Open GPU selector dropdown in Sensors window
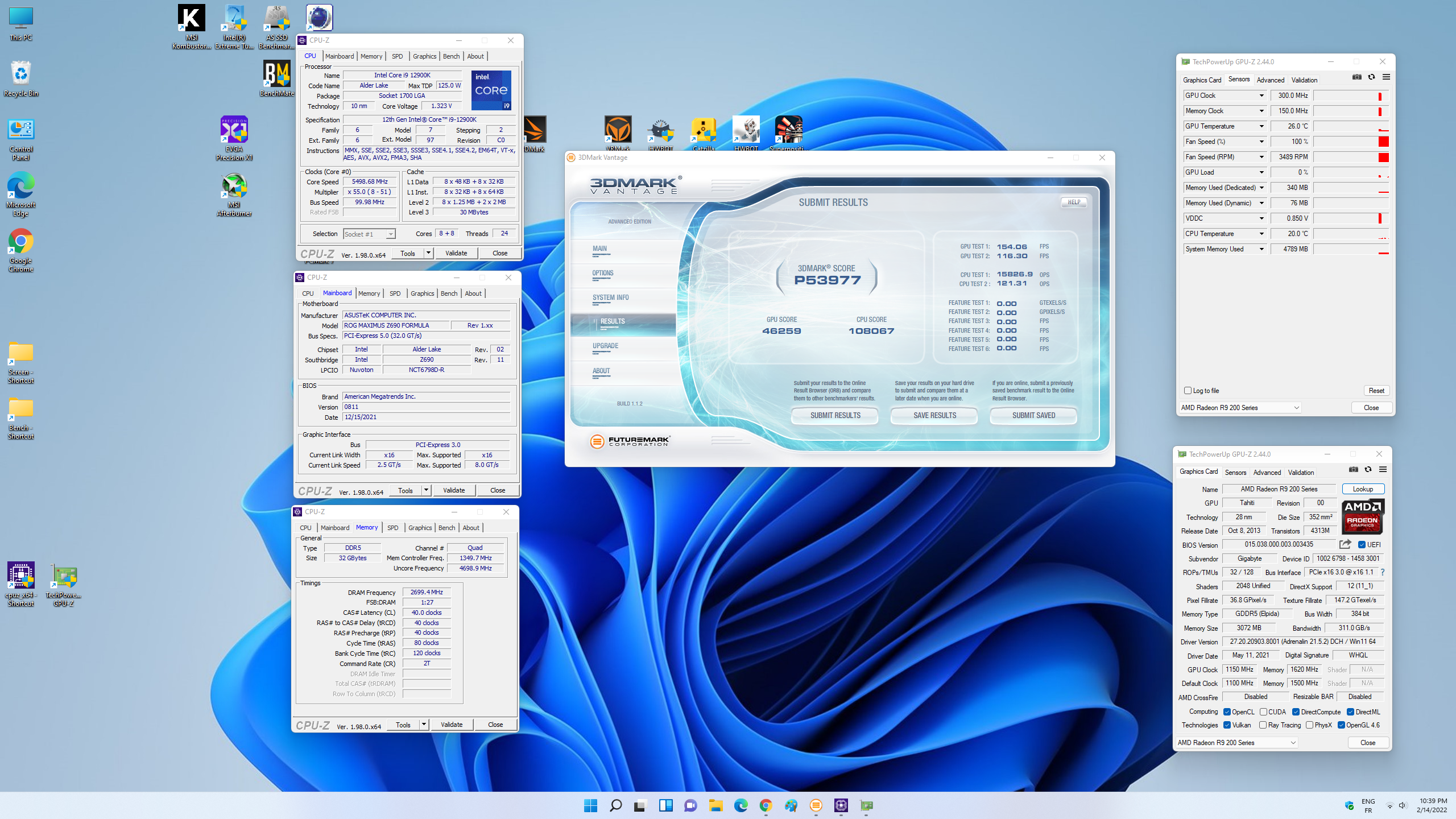Image resolution: width=1456 pixels, height=819 pixels. point(1240,408)
